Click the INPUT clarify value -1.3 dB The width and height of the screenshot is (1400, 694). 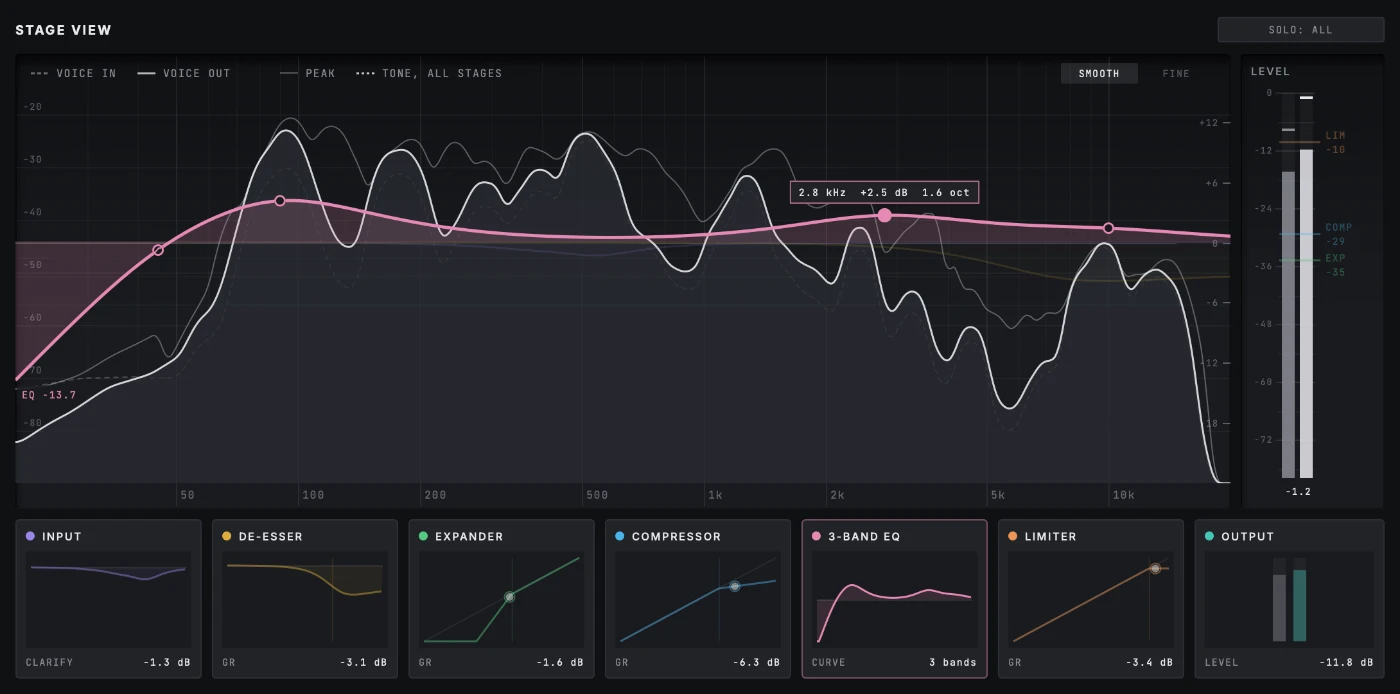(x=166, y=663)
